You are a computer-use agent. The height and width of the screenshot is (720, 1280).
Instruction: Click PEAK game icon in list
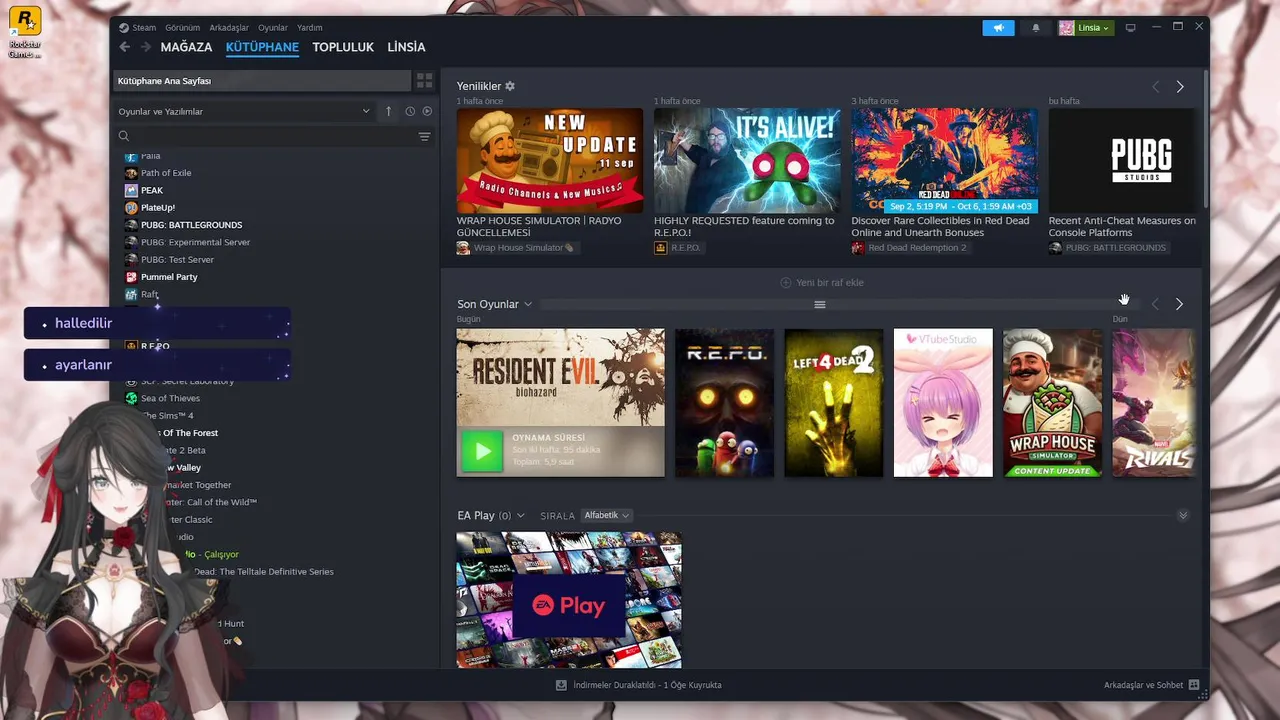(x=131, y=190)
